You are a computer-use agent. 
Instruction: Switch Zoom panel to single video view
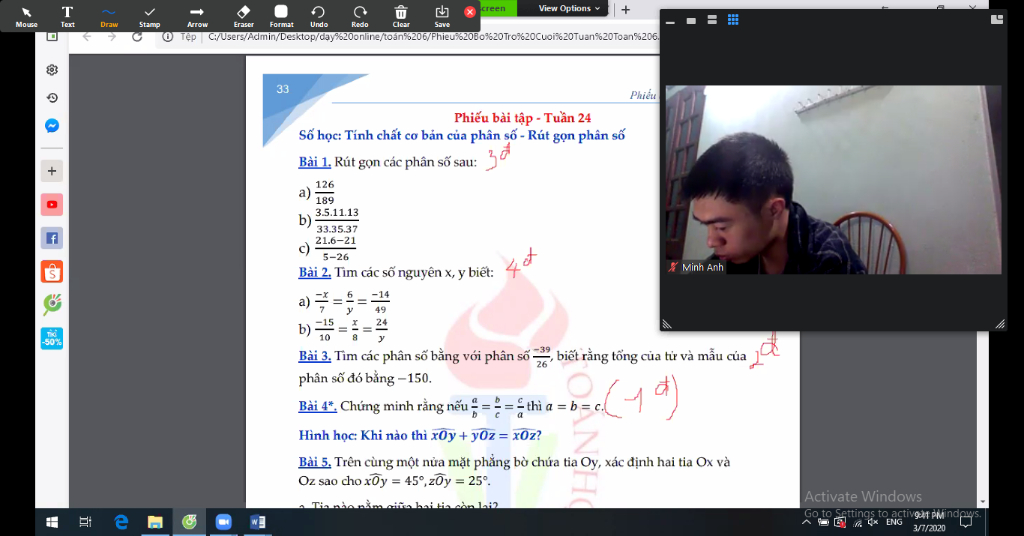pyautogui.click(x=691, y=21)
